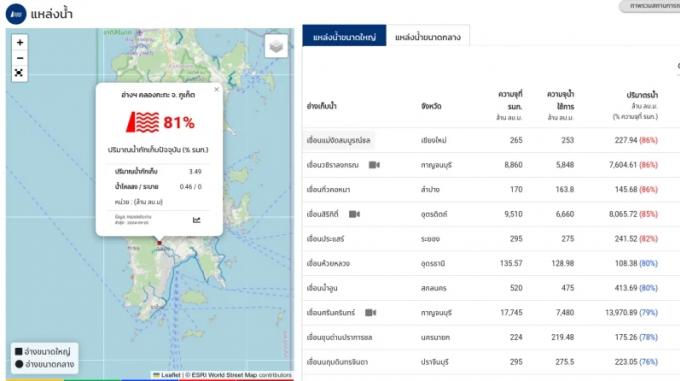Screen dimensions: 680x381
Task: Open the Leaflet attribution link
Action: point(170,375)
